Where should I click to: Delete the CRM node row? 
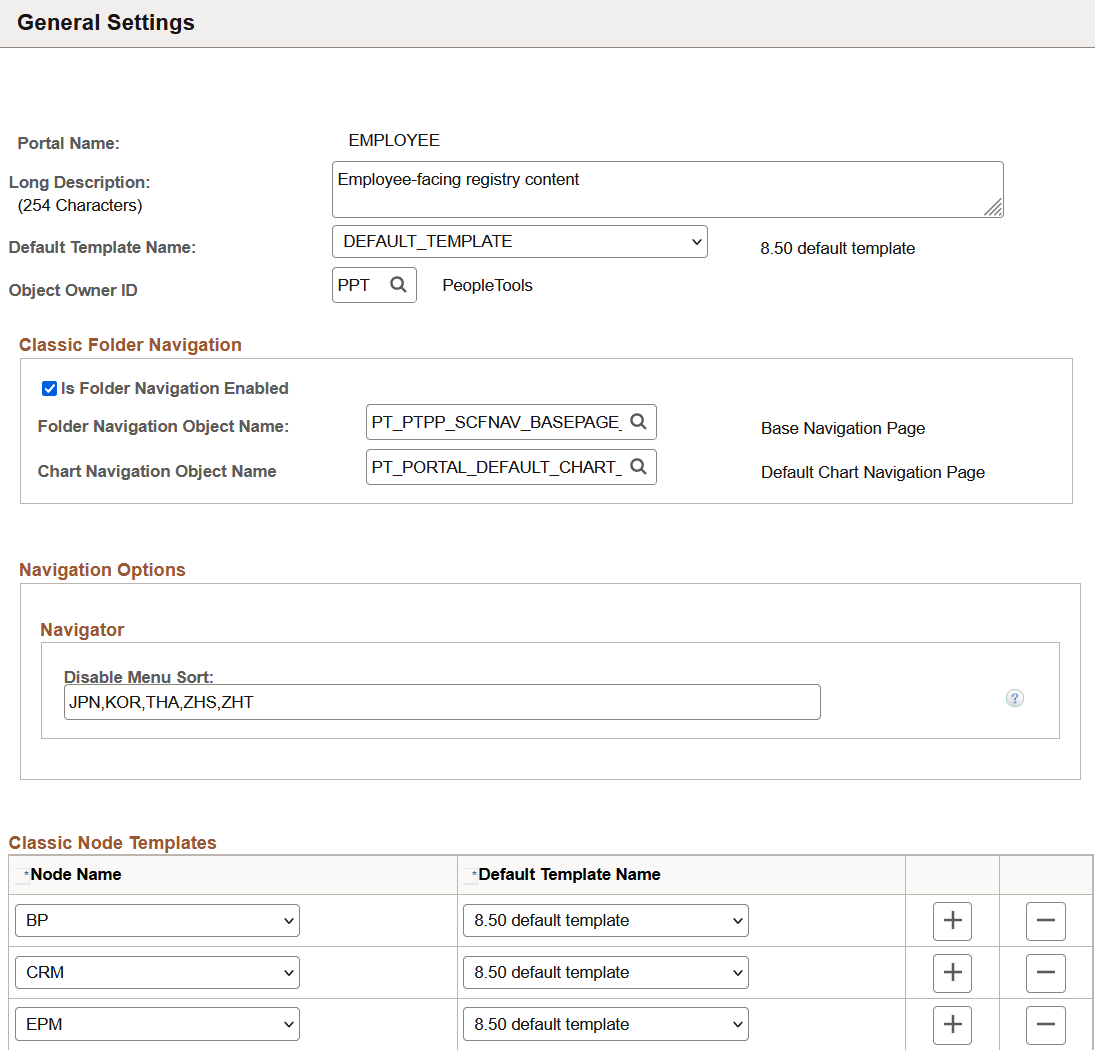tap(1046, 972)
